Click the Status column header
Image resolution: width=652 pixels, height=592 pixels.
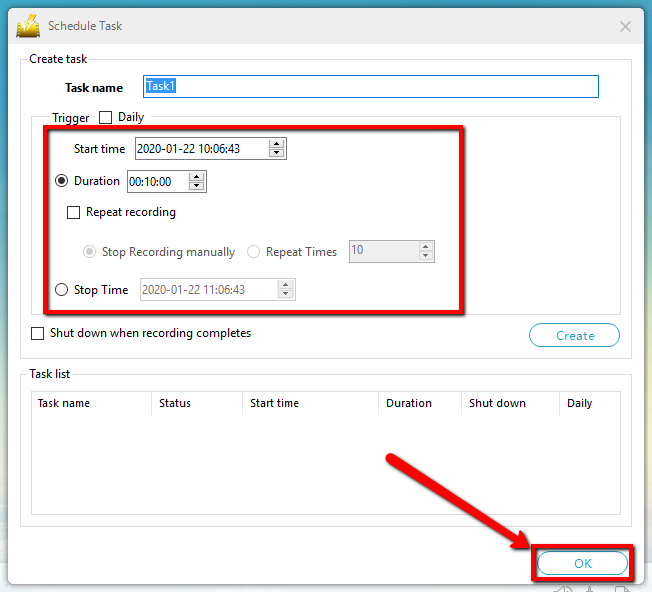click(x=174, y=403)
